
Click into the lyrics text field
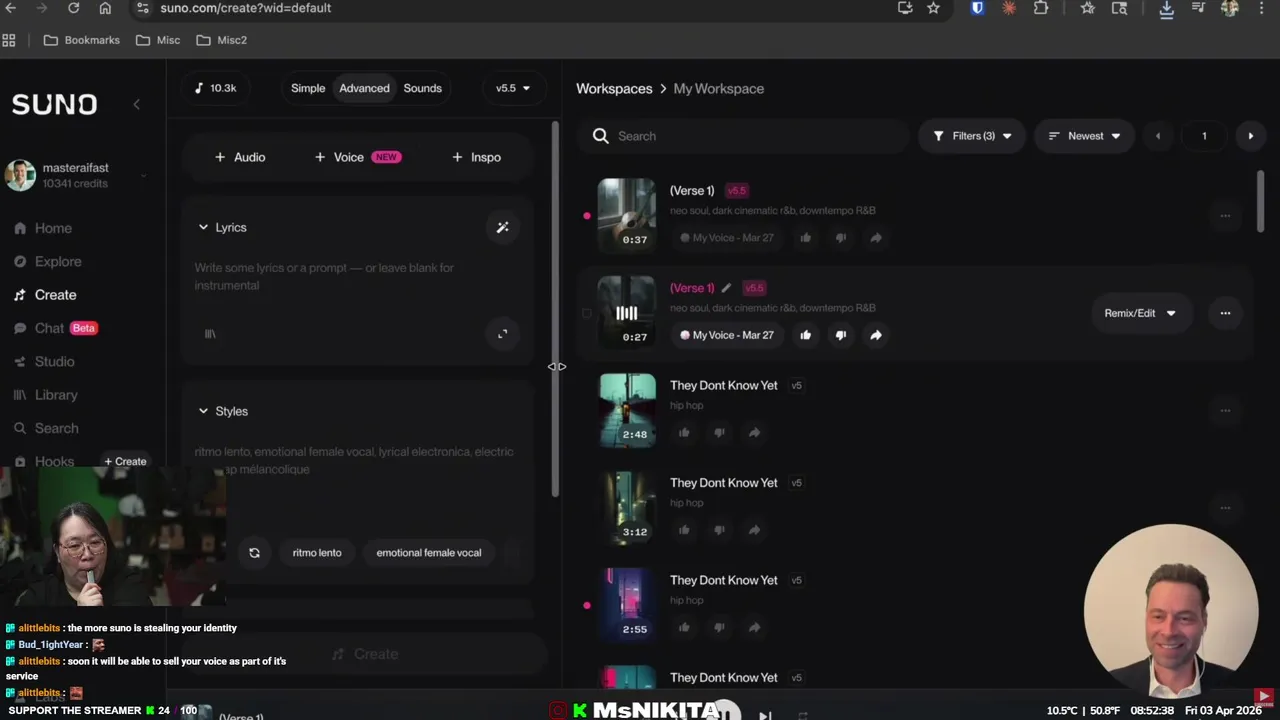click(357, 277)
